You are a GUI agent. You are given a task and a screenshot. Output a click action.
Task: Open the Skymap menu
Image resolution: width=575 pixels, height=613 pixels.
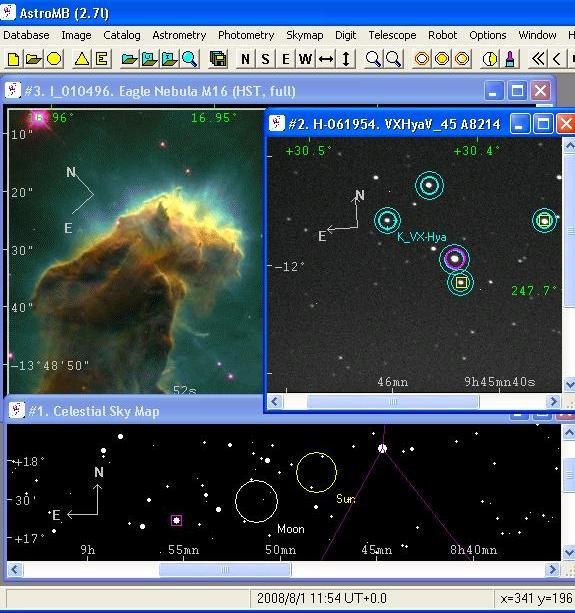(x=305, y=35)
